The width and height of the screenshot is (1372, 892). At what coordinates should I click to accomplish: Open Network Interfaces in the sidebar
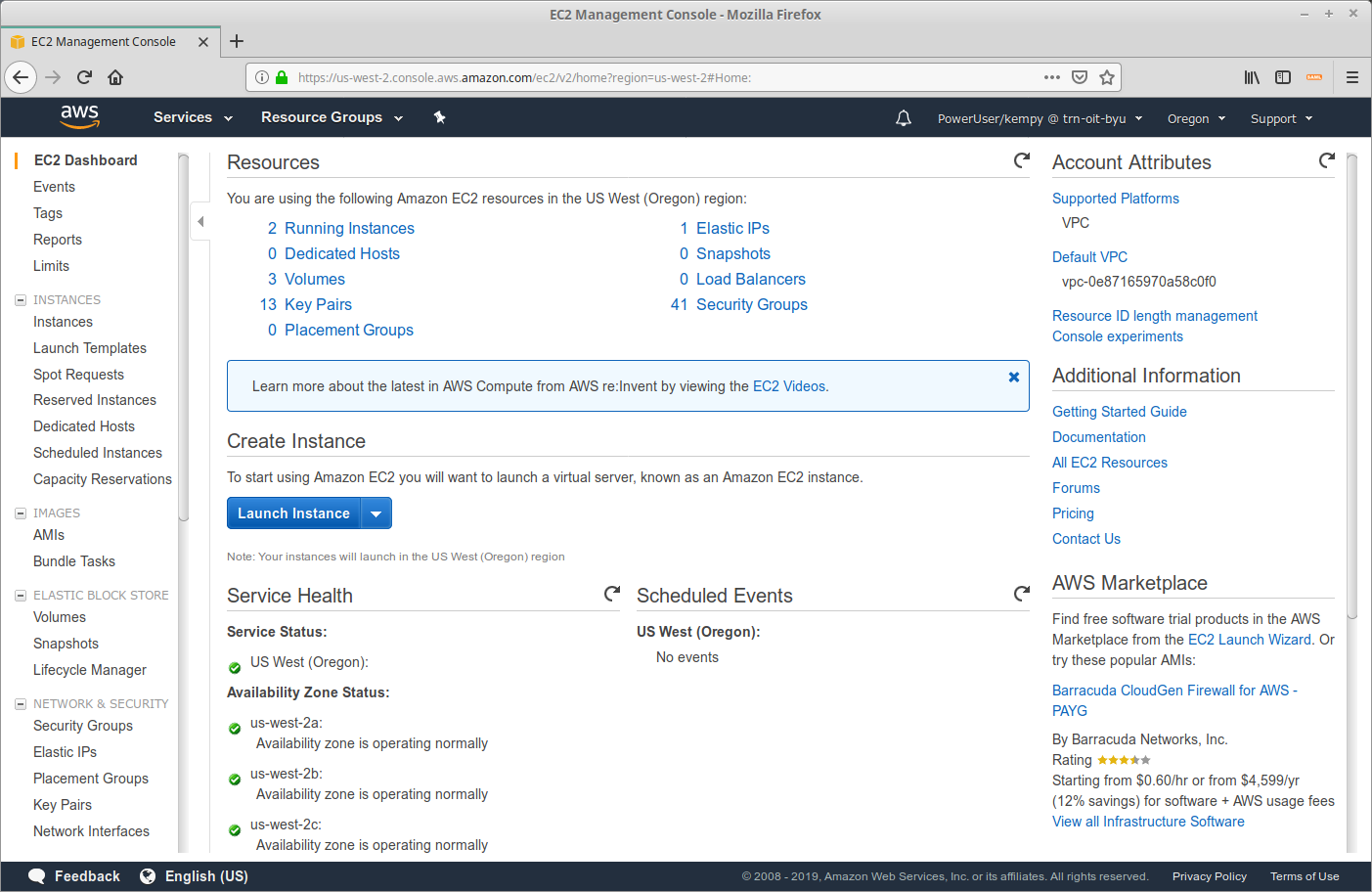pos(91,831)
